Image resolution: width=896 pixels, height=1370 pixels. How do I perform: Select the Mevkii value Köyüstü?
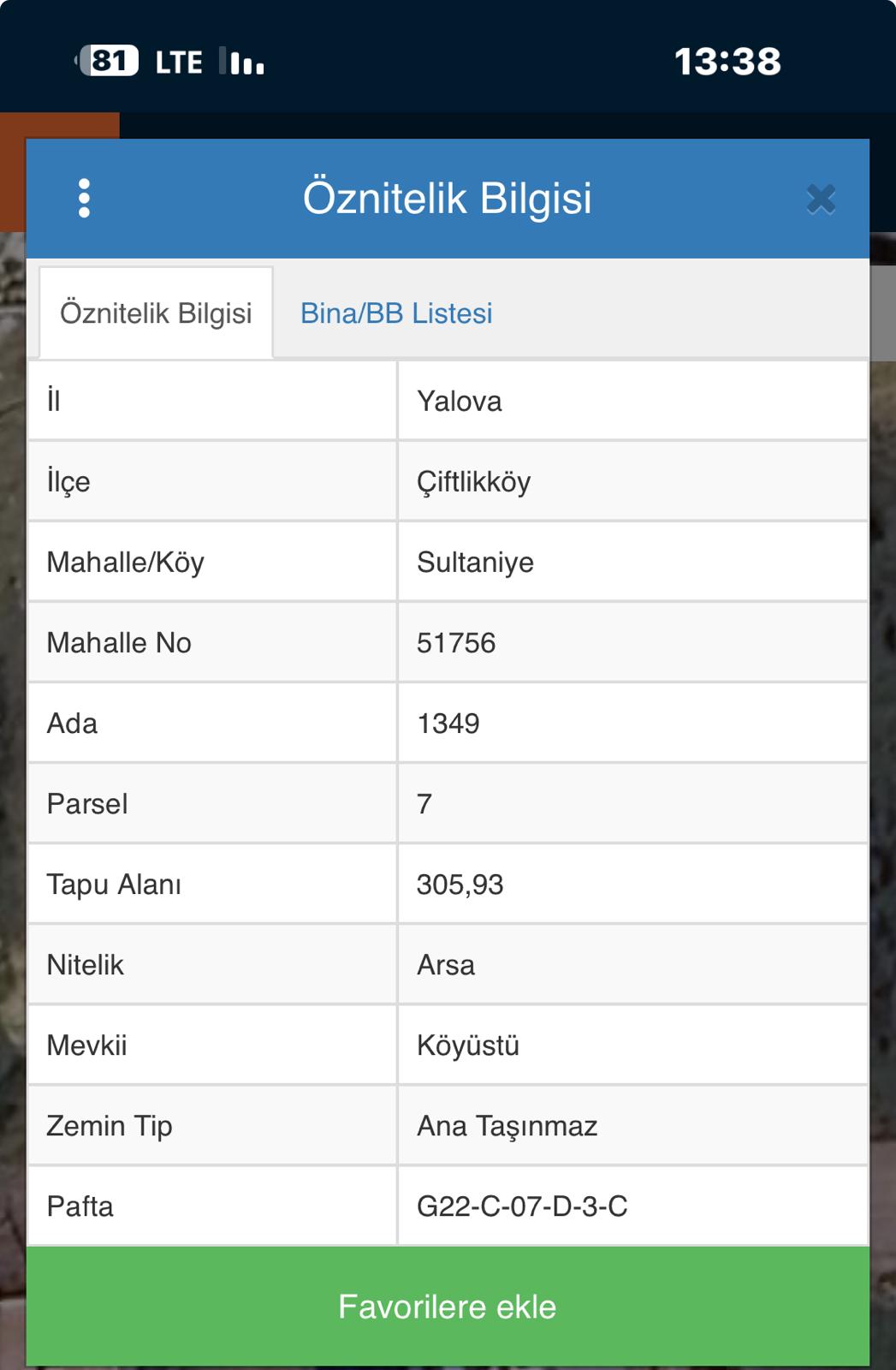(468, 1045)
